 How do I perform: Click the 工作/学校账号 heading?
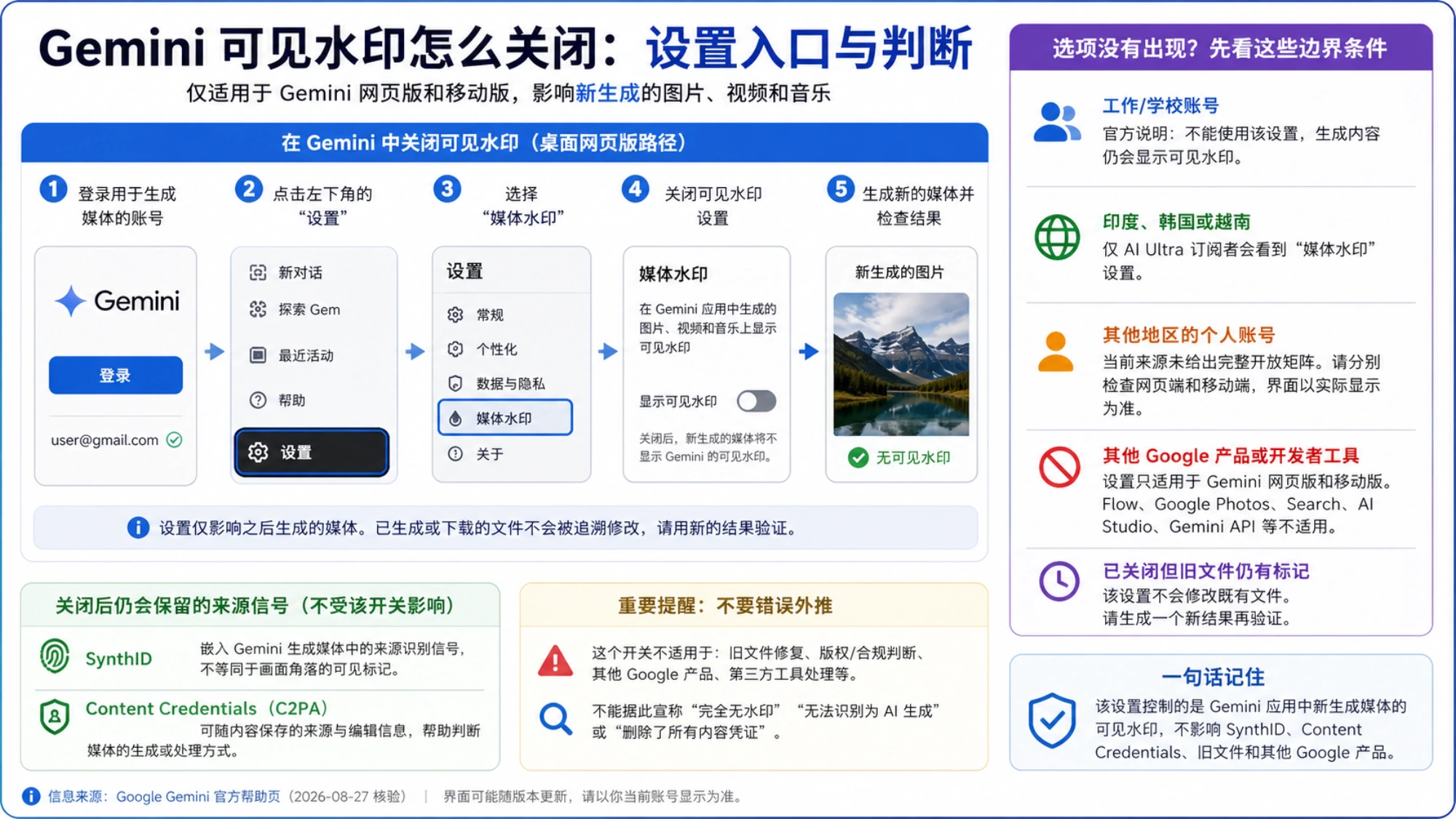click(x=1160, y=106)
